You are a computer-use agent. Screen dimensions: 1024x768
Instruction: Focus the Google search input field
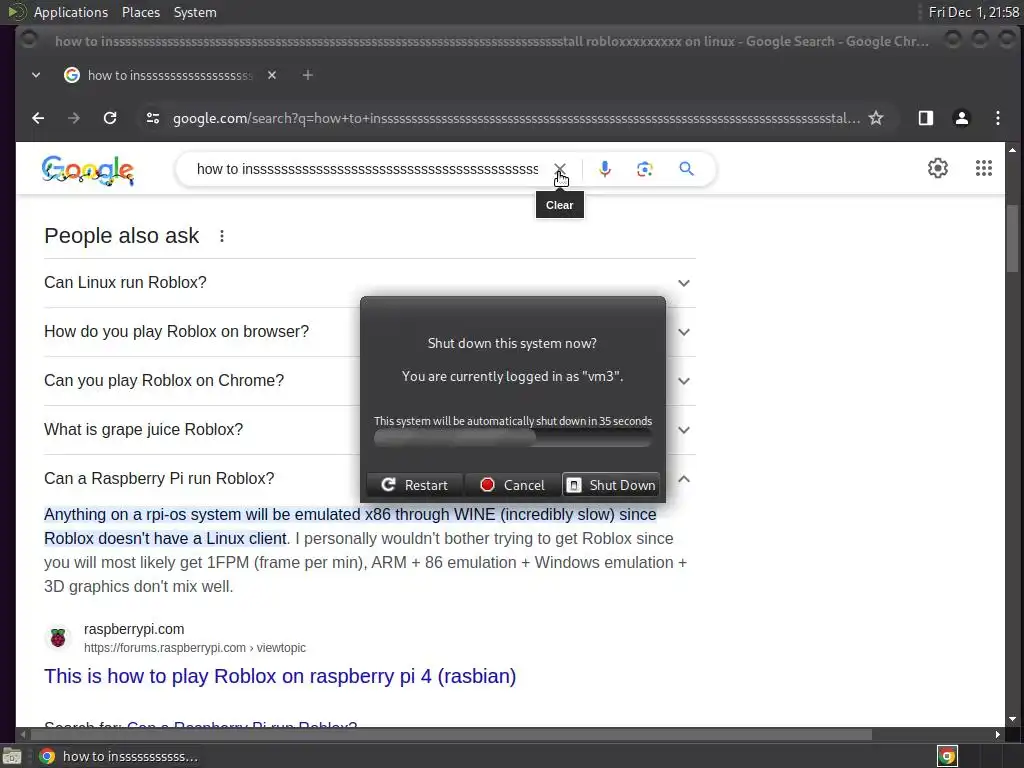click(367, 169)
